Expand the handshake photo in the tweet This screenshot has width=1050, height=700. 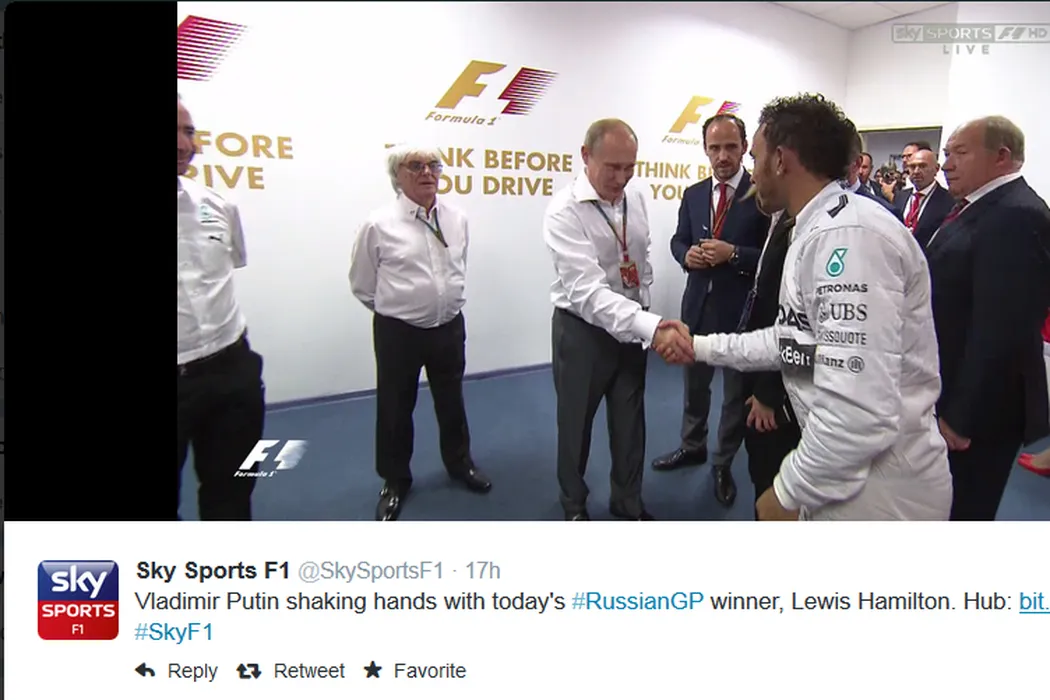[613, 261]
